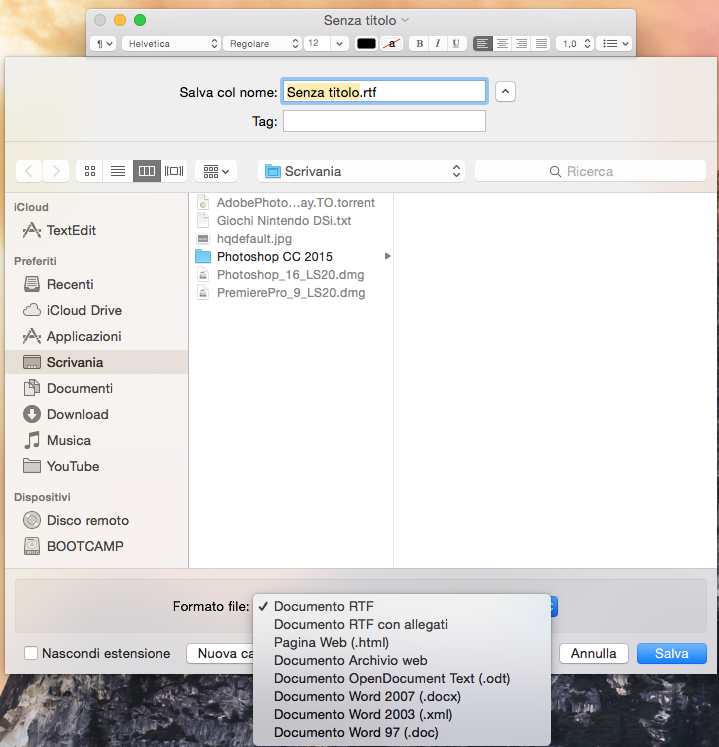The width and height of the screenshot is (719, 747).
Task: Enable the Nascondi estensione checkbox
Action: click(31, 653)
